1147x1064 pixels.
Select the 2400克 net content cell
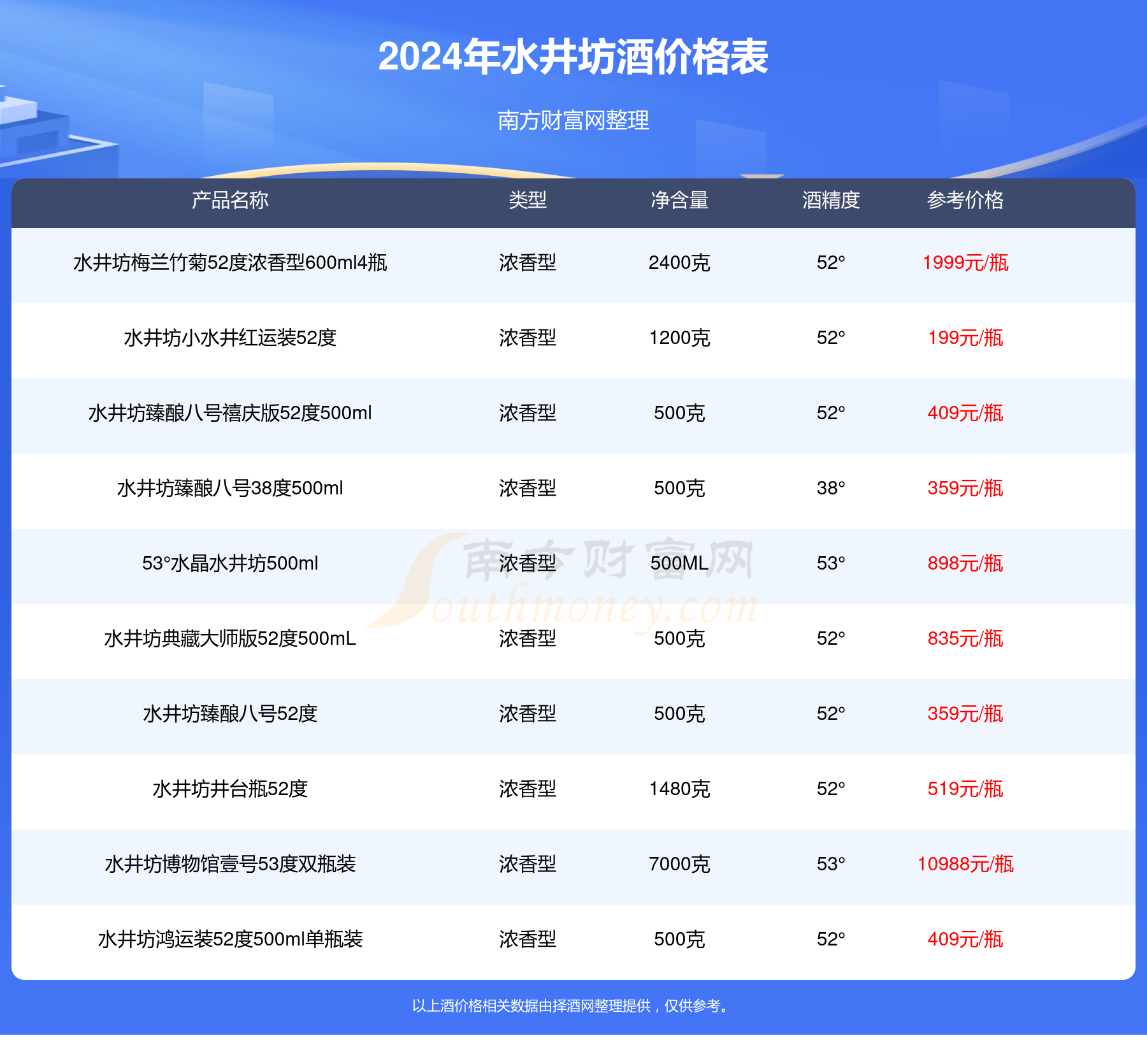(679, 262)
